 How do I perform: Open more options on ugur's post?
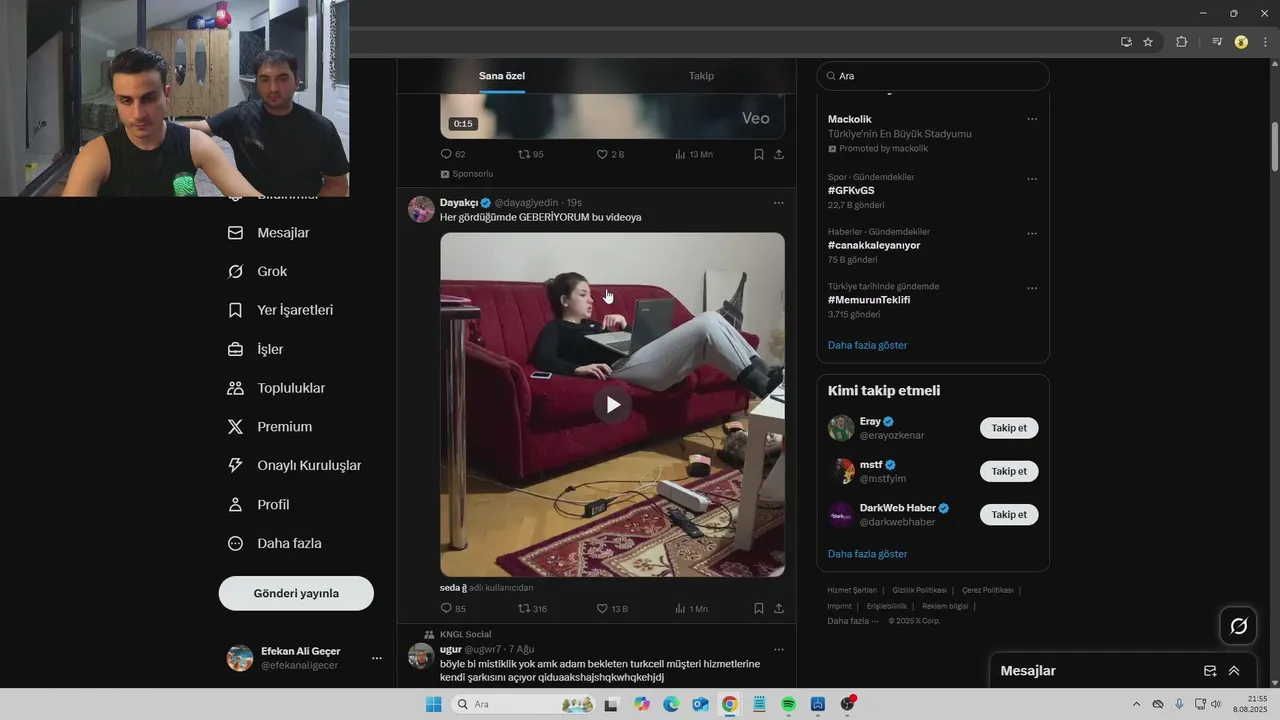779,649
